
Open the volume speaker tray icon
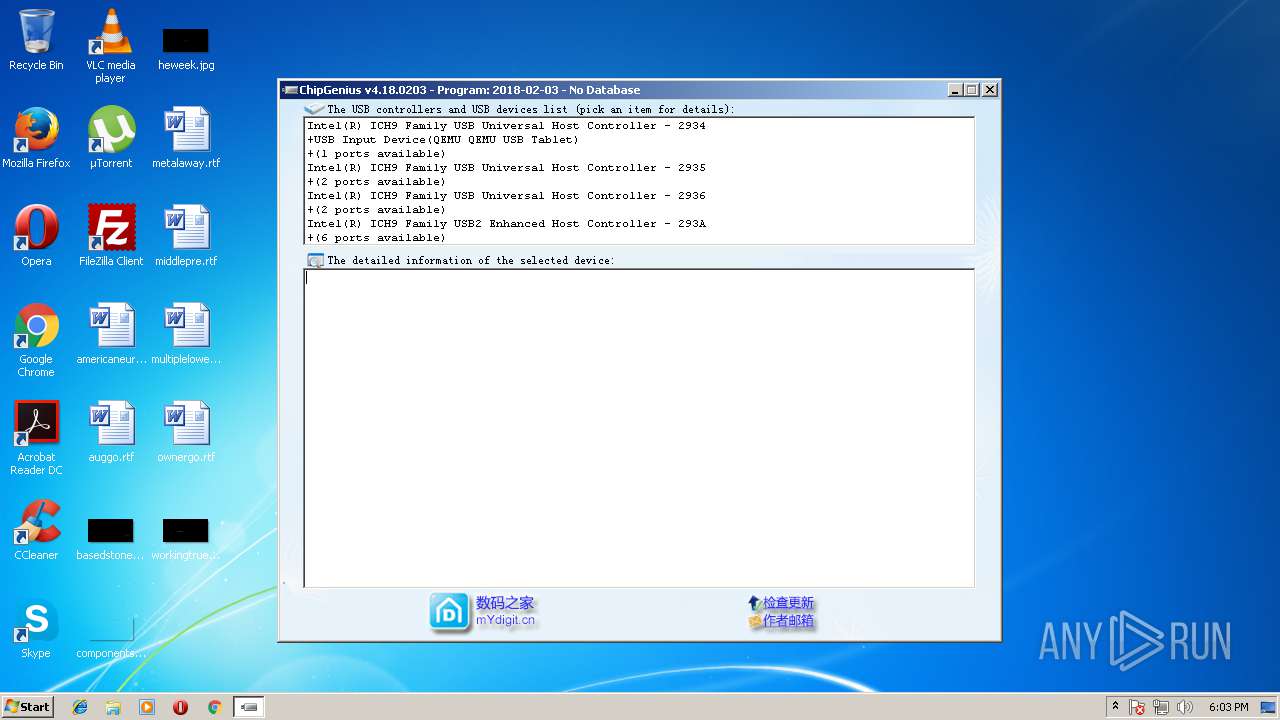pyautogui.click(x=1185, y=707)
